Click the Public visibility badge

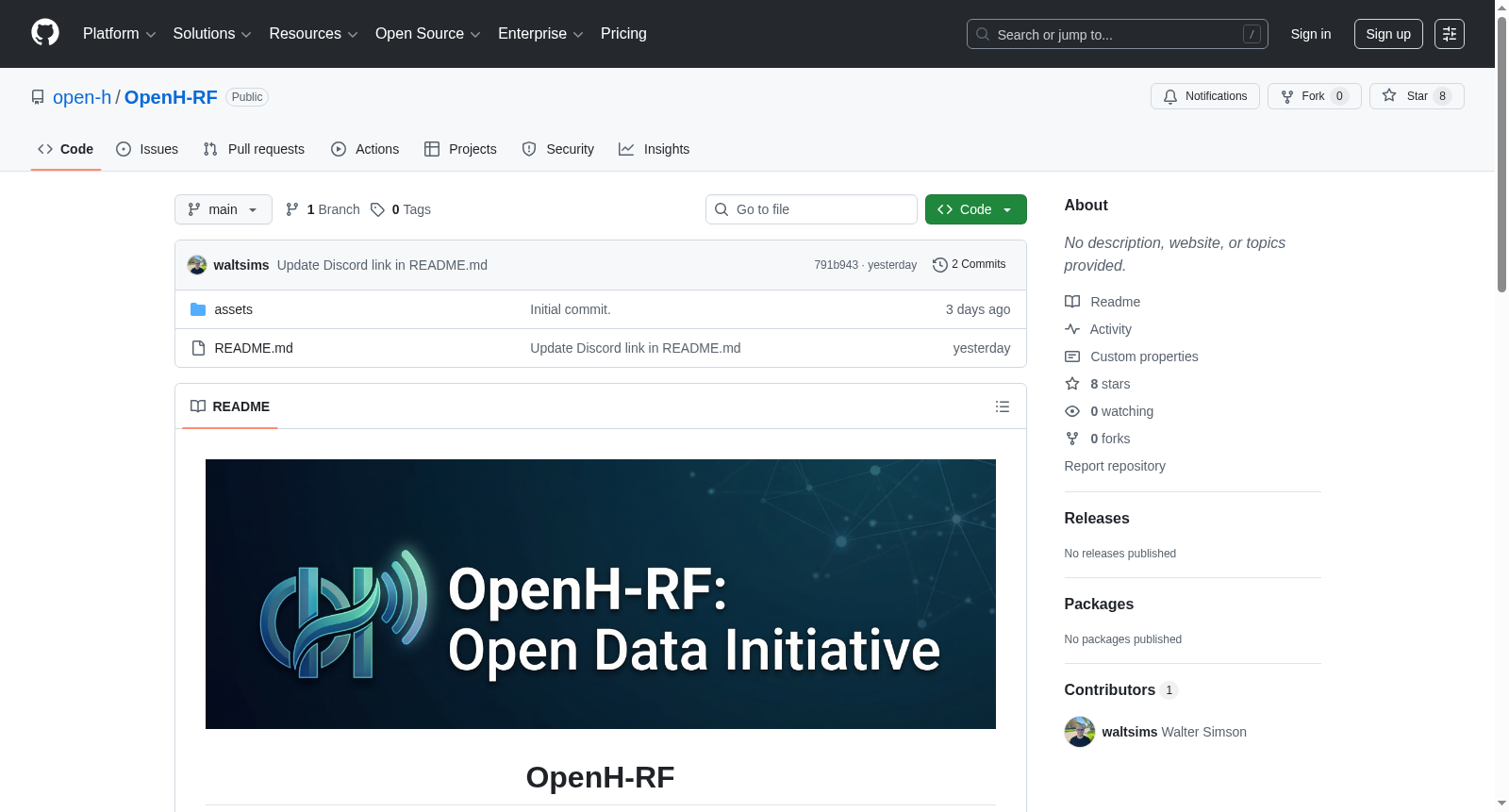coord(247,97)
